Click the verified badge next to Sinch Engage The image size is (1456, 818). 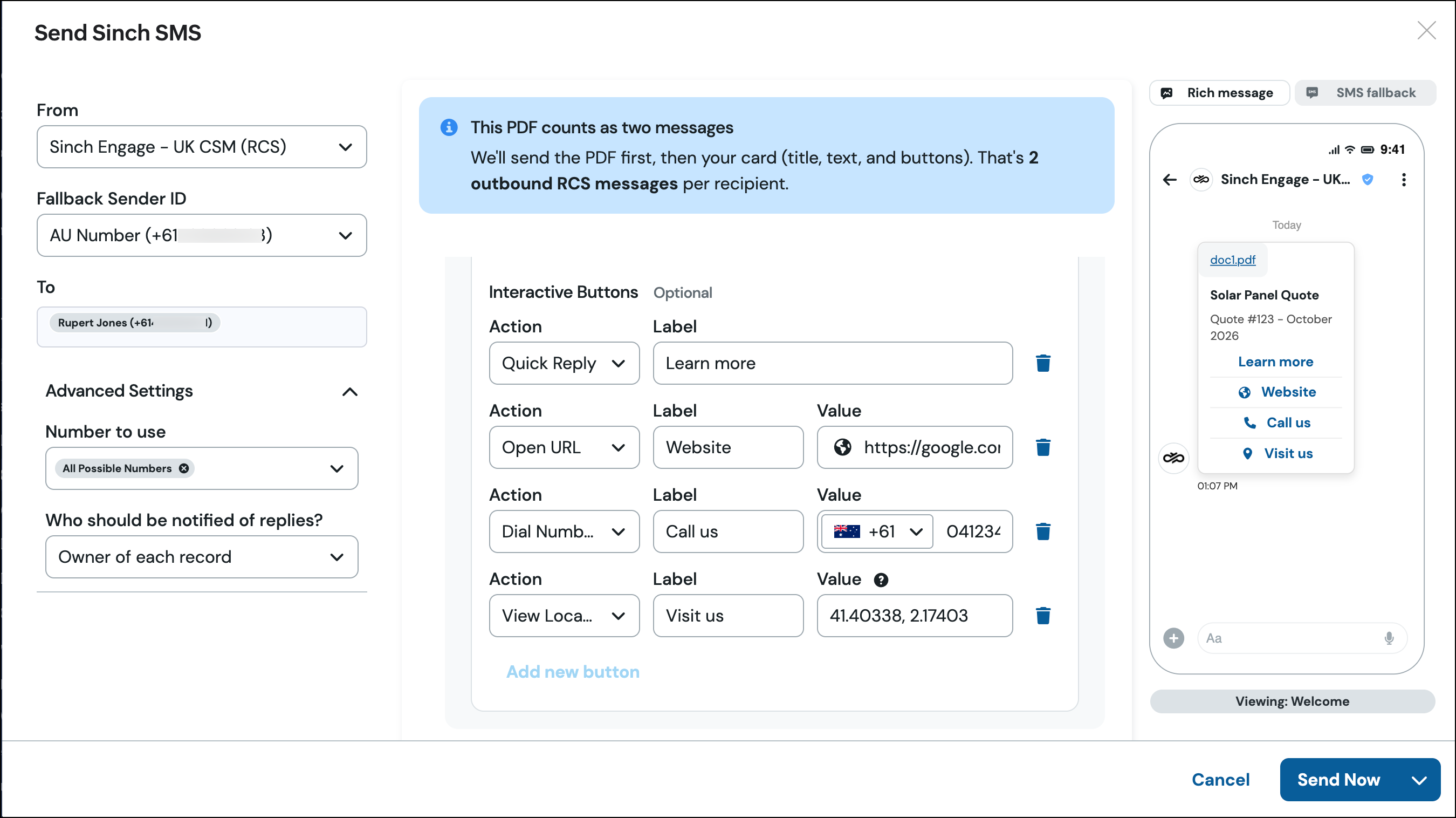(x=1367, y=180)
